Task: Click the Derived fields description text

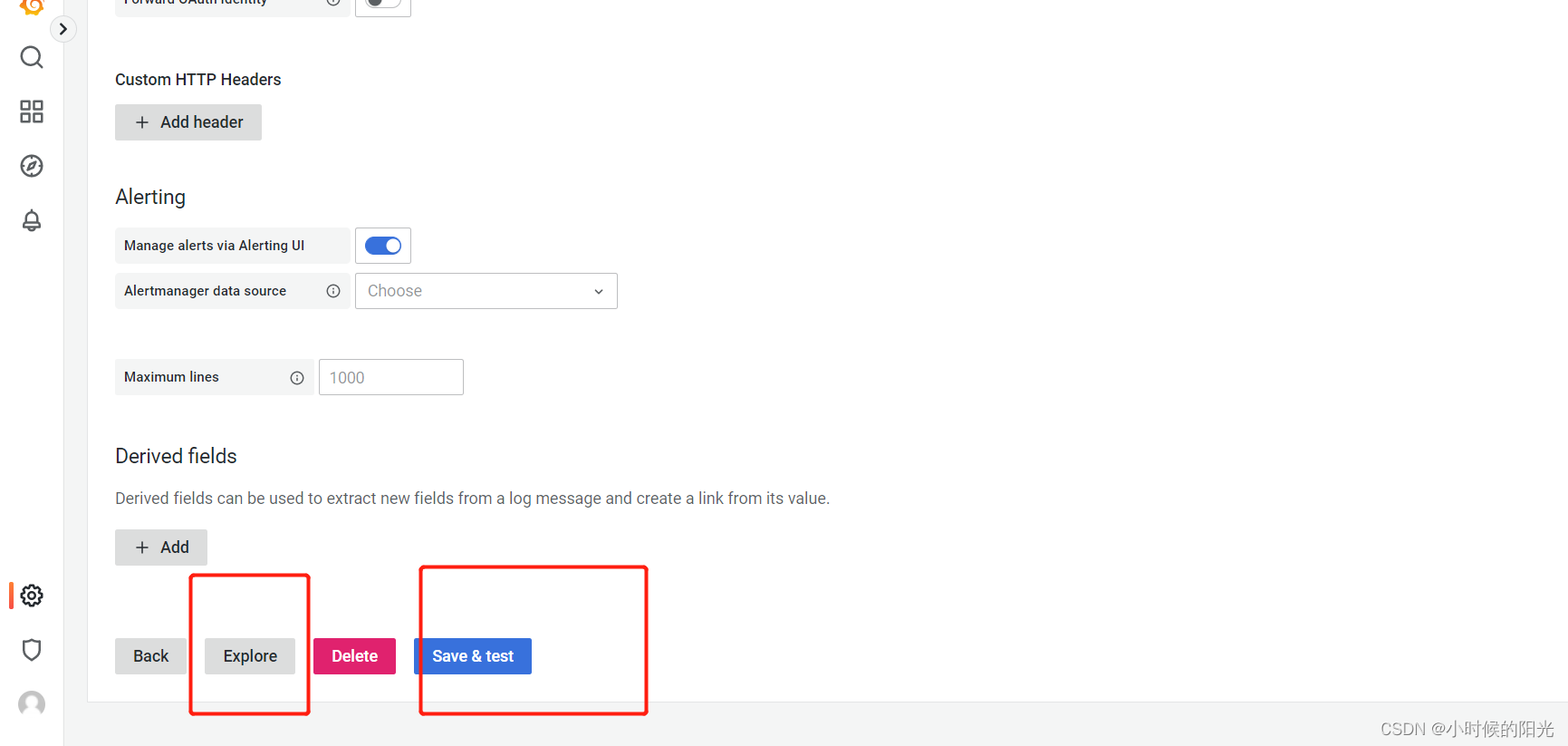Action: (x=472, y=499)
